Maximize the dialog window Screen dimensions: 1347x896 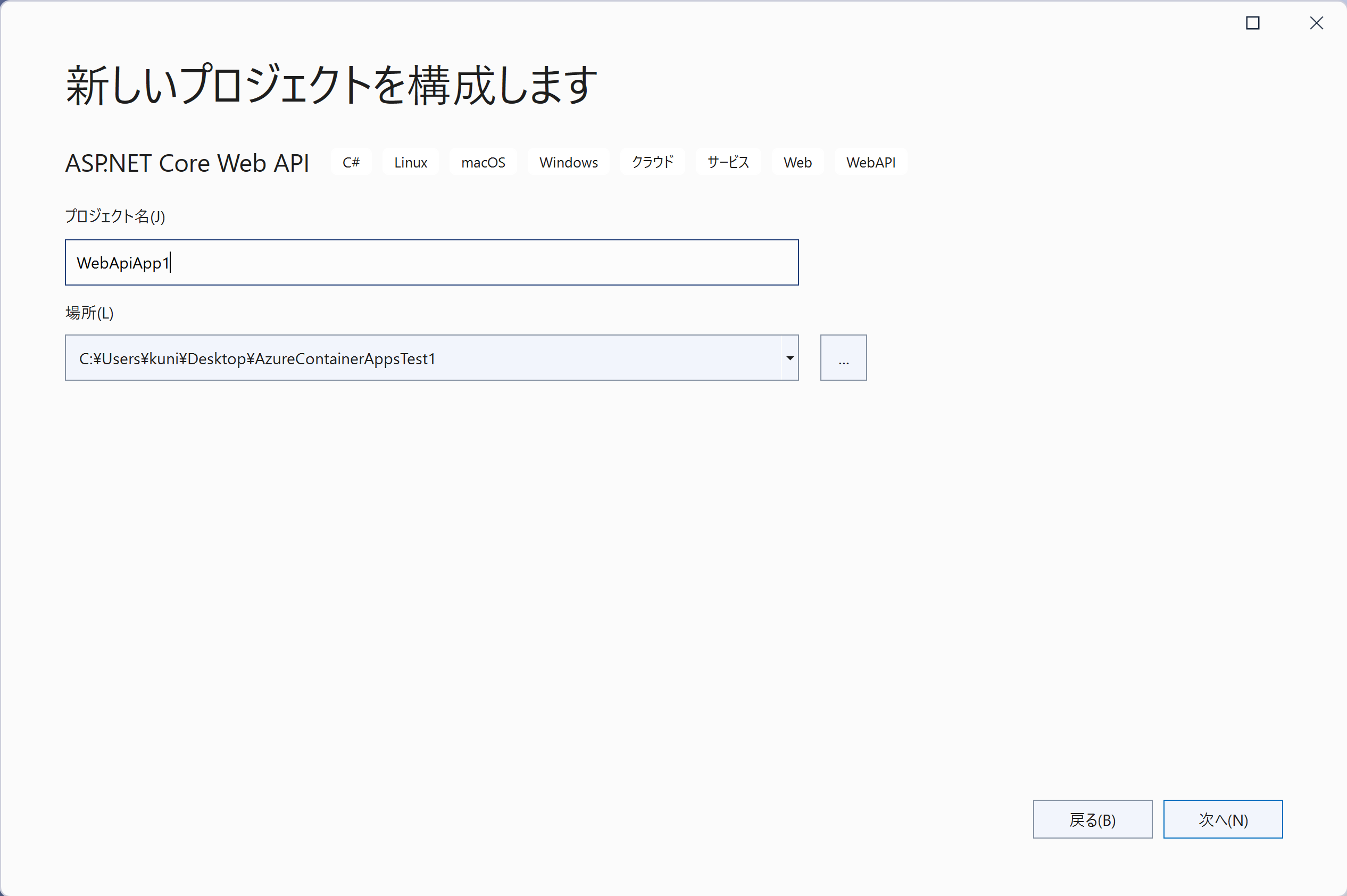(1253, 23)
